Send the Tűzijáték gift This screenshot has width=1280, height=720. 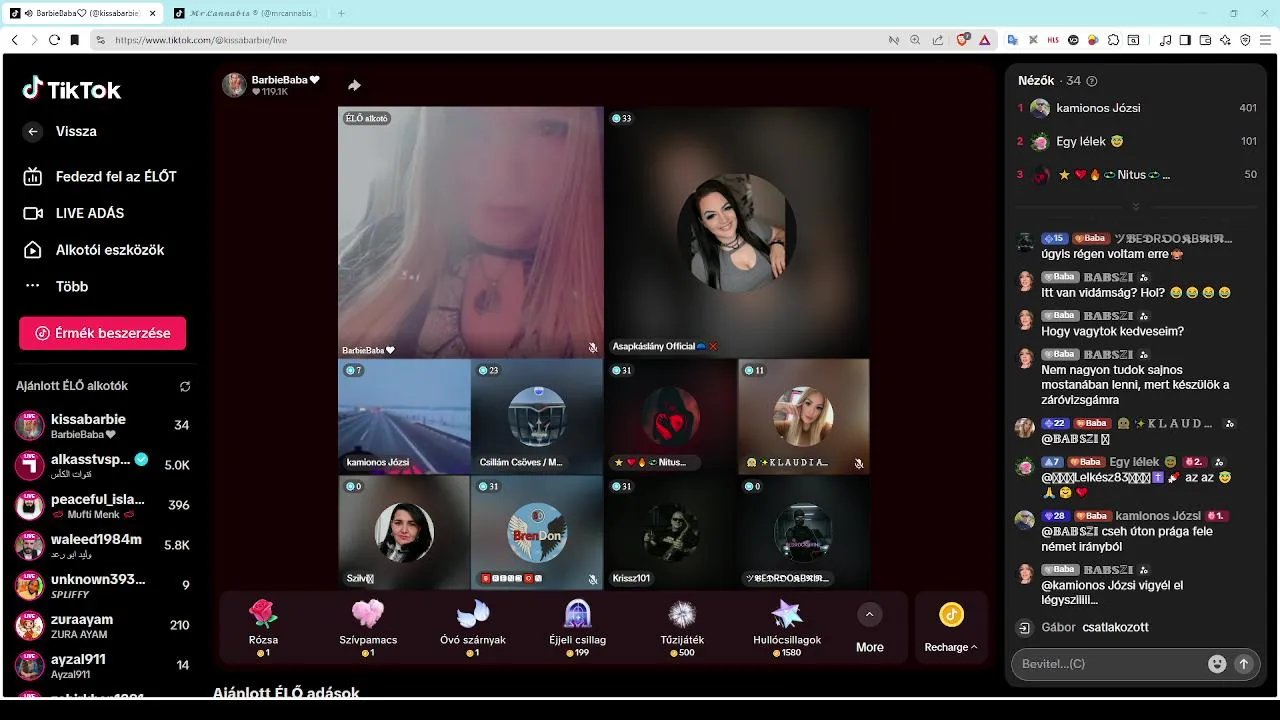click(682, 628)
